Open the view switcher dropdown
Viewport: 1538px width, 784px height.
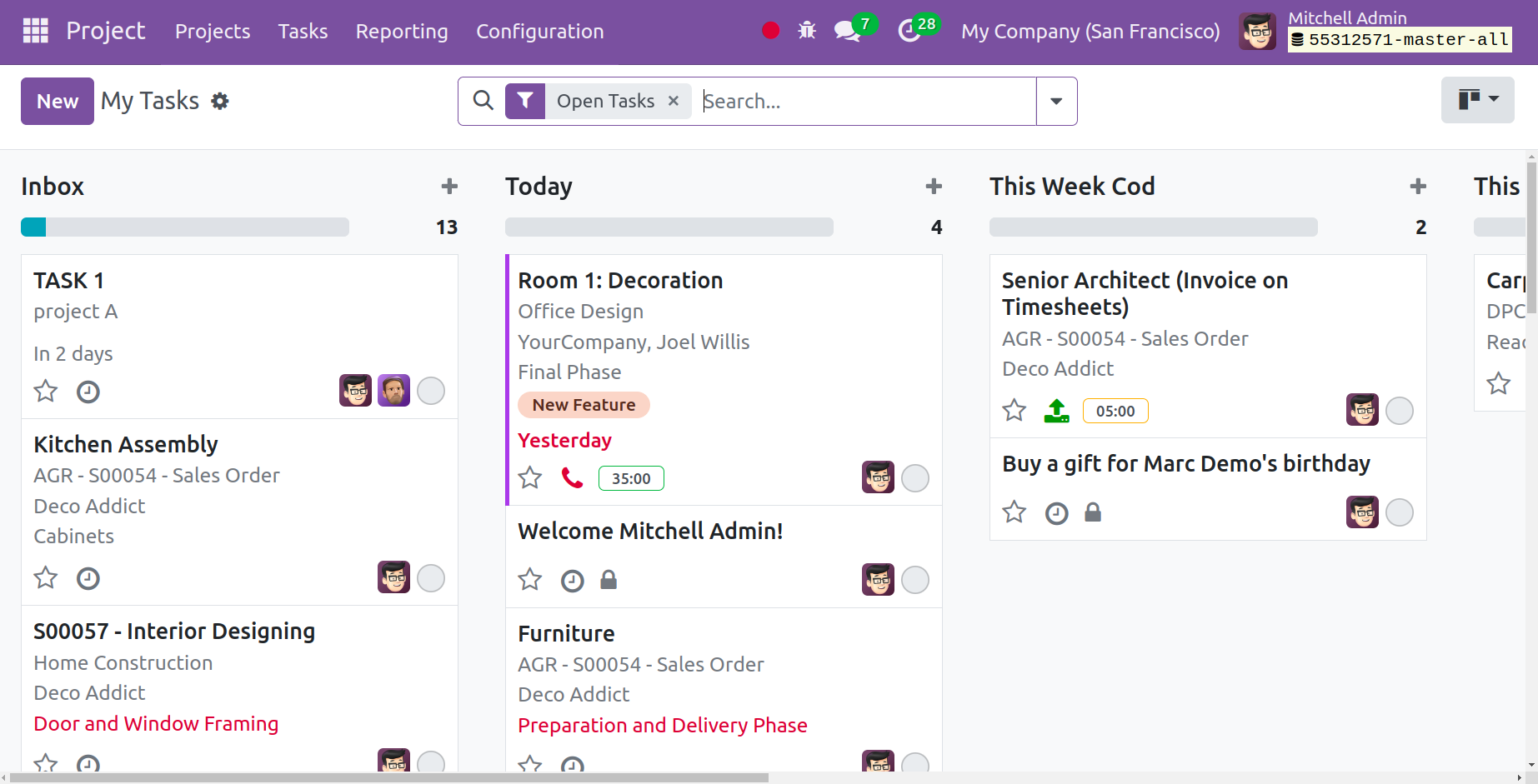(1477, 100)
